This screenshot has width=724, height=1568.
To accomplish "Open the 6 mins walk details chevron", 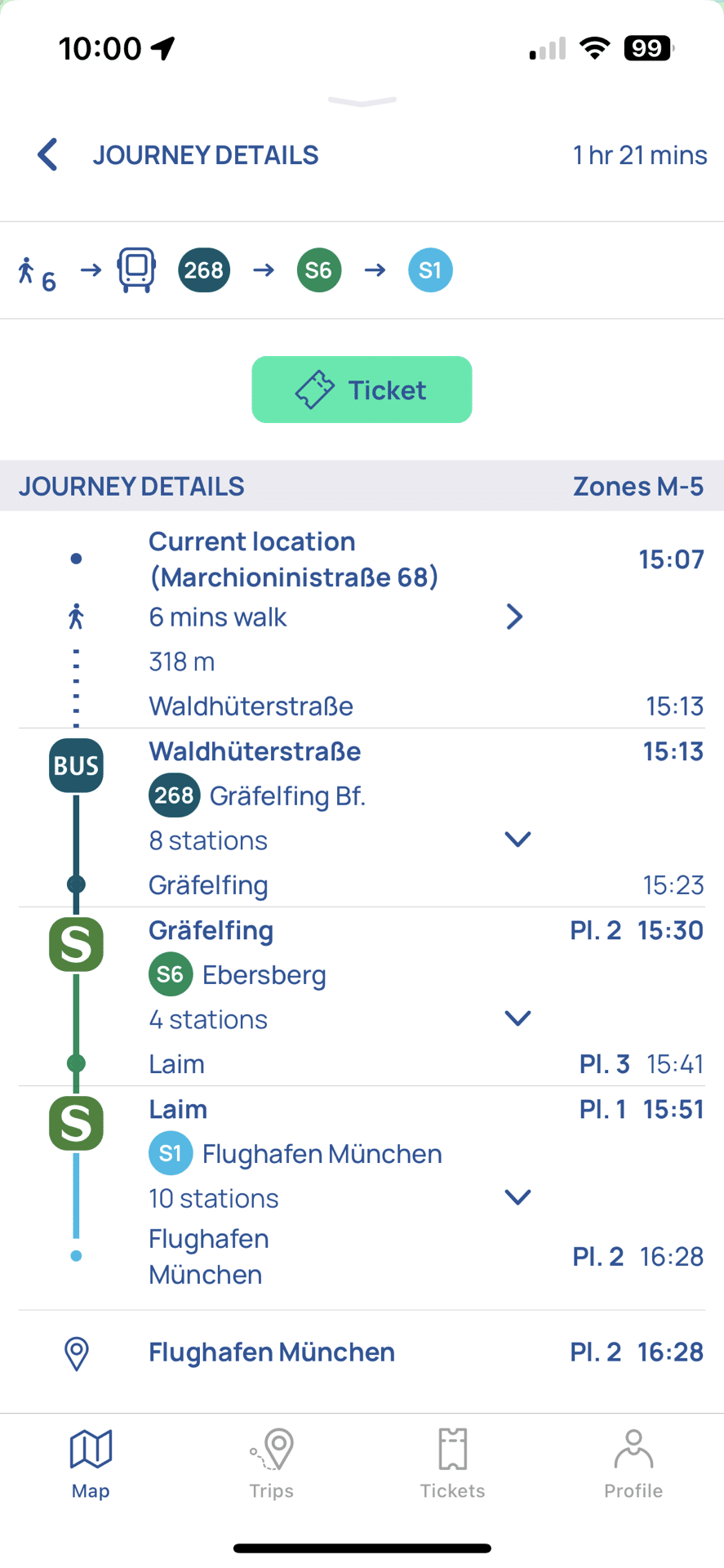I will [x=514, y=617].
